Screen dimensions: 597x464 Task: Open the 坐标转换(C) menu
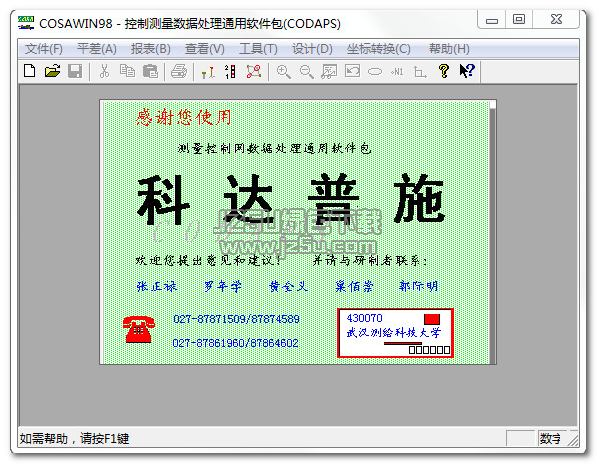click(x=378, y=49)
